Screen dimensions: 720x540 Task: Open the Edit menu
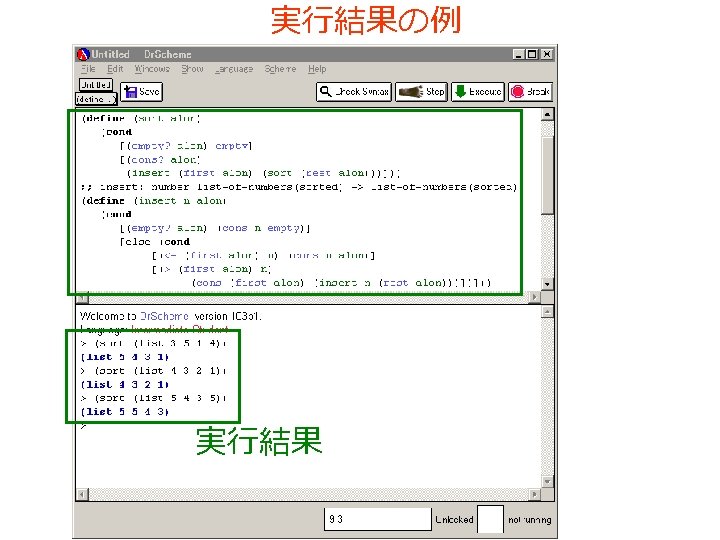(115, 69)
